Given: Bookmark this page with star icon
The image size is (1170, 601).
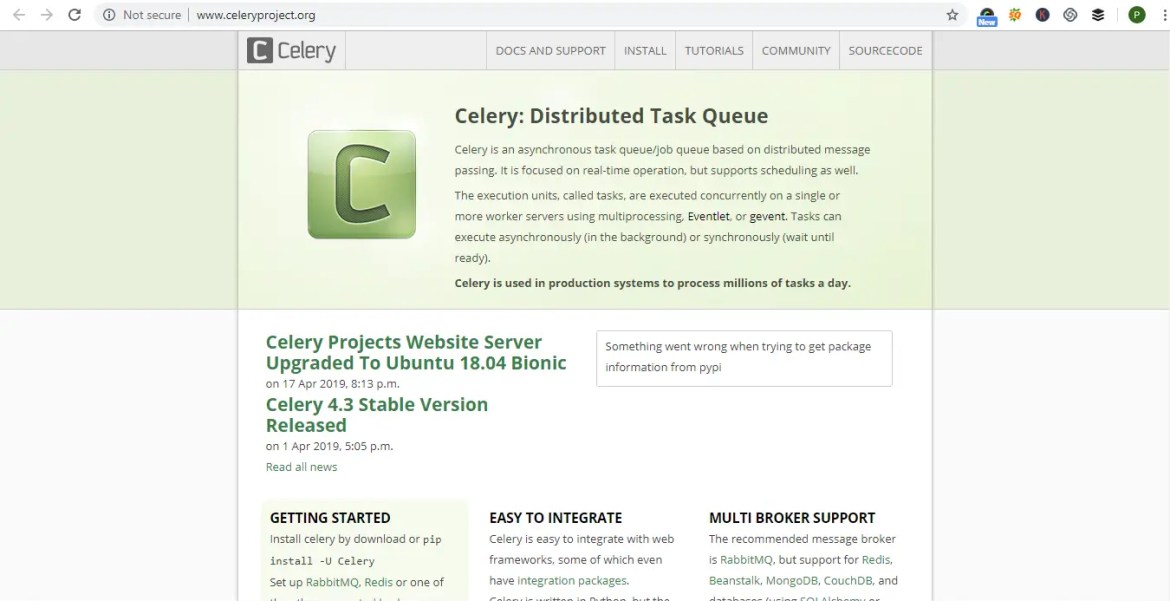Looking at the screenshot, I should point(952,15).
